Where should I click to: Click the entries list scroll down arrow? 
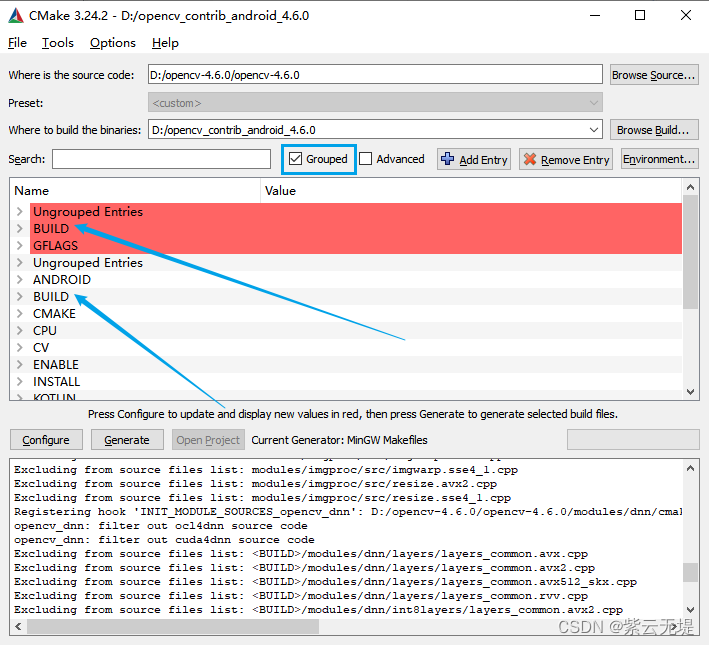click(690, 392)
